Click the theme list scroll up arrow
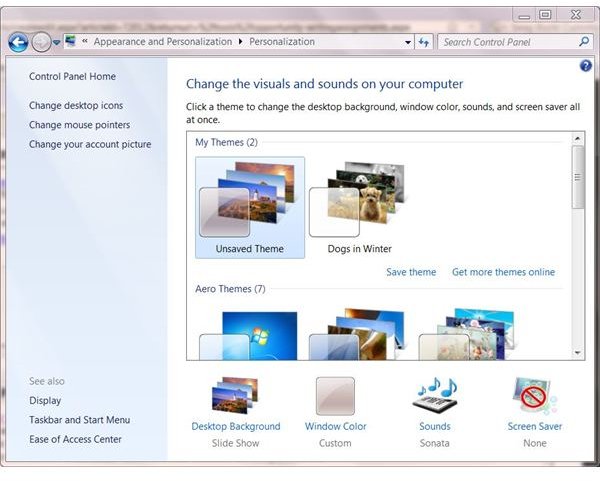Screen dimensions: 600x481 pyautogui.click(x=577, y=138)
